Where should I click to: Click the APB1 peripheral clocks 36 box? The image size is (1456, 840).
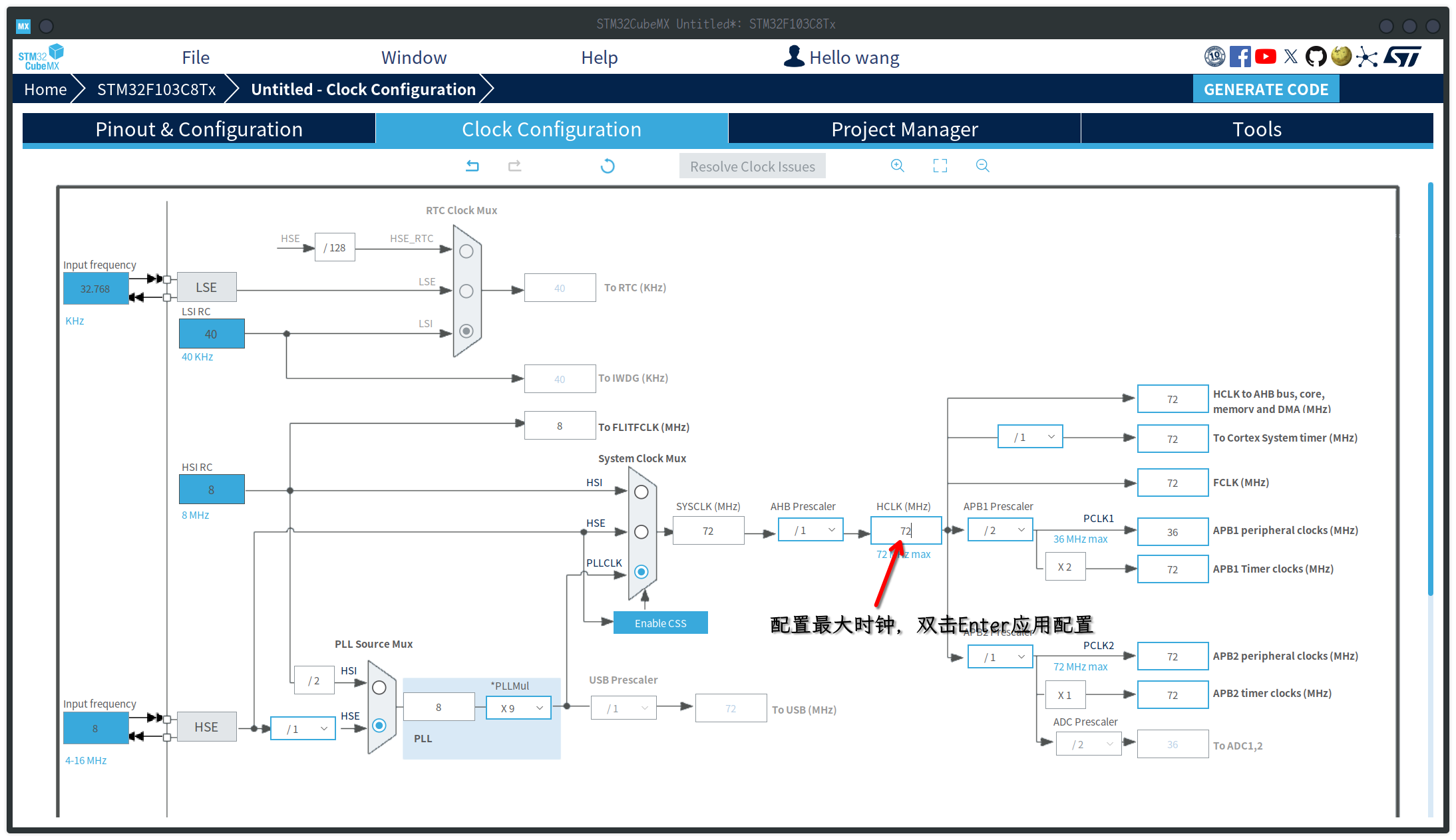click(x=1173, y=532)
